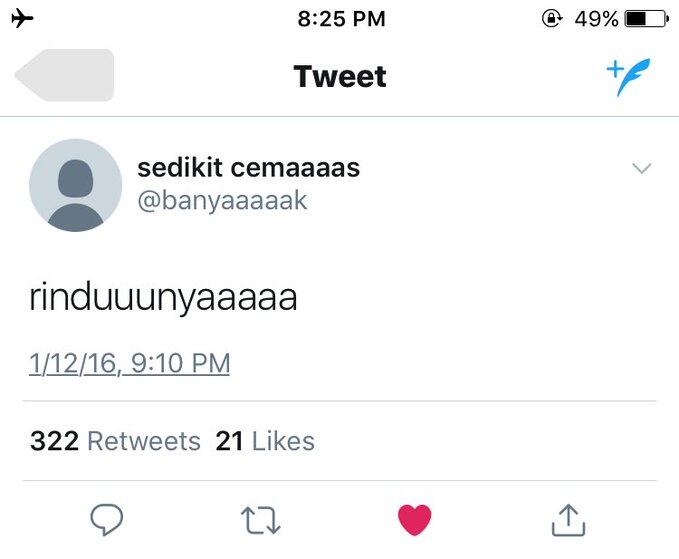The width and height of the screenshot is (679, 559).
Task: View the 322 Retweets list
Action: pyautogui.click(x=115, y=441)
